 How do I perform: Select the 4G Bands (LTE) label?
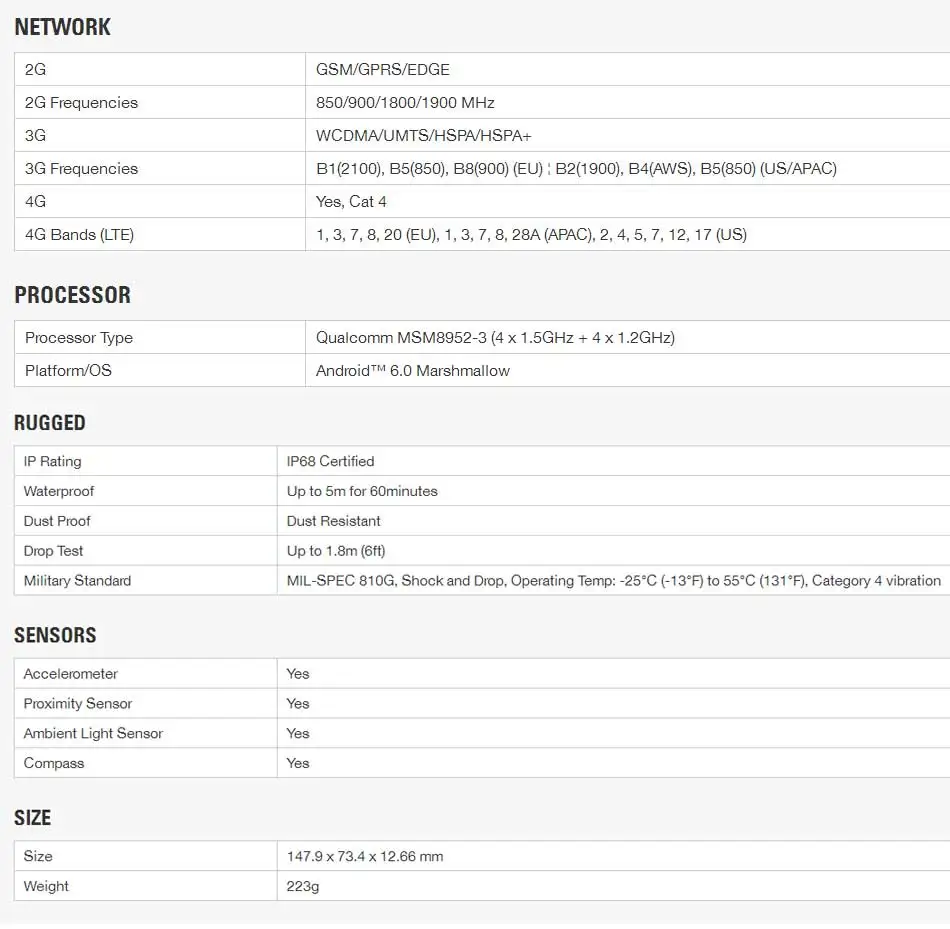click(x=79, y=235)
